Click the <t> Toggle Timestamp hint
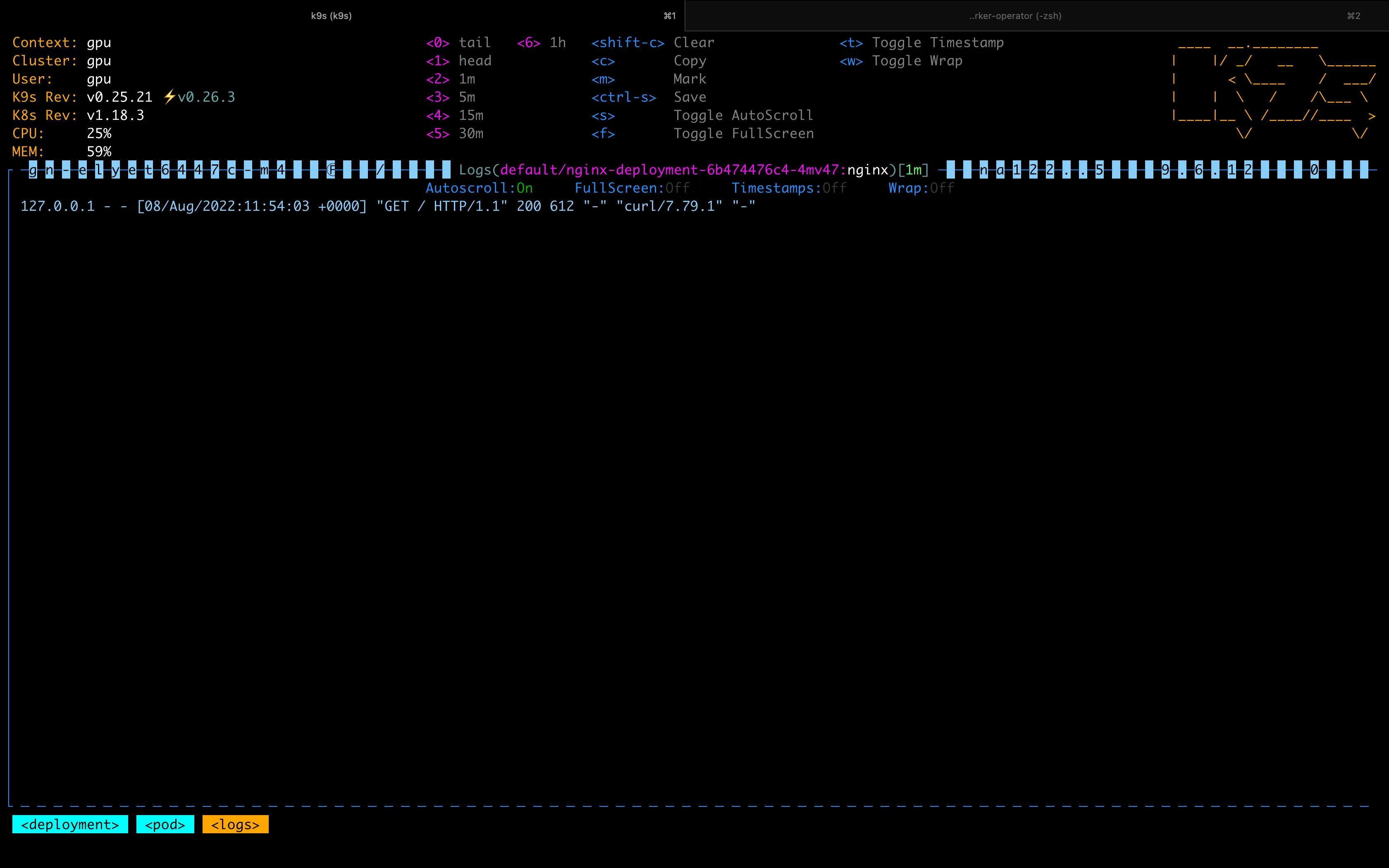 [921, 43]
